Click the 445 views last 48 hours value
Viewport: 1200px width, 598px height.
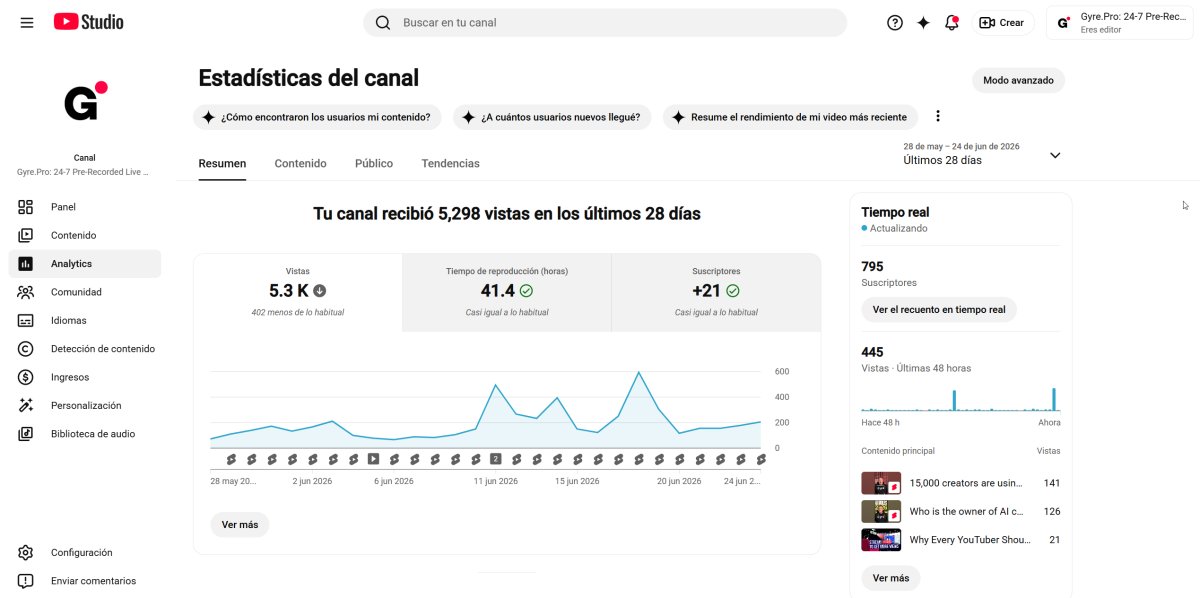tap(872, 352)
